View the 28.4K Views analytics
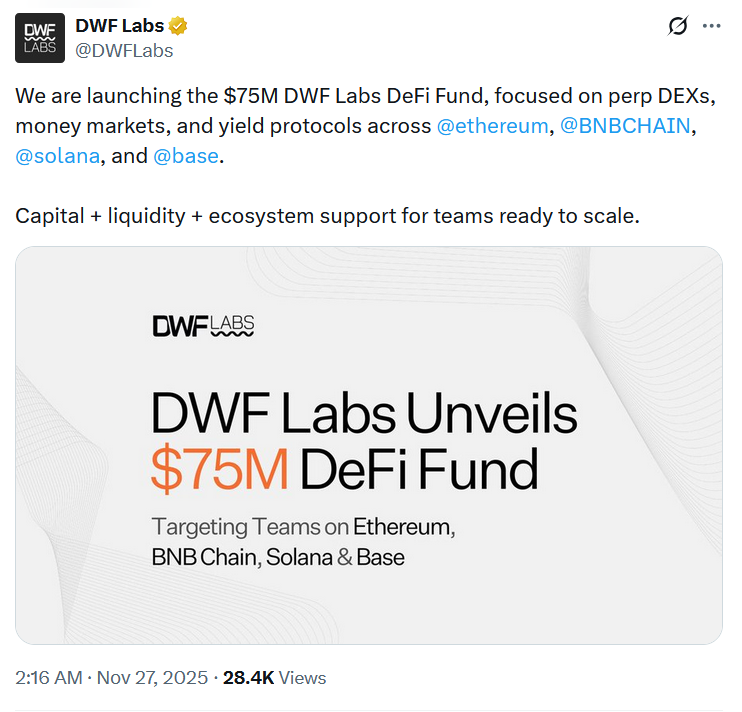The width and height of the screenshot is (742, 712). point(274,677)
